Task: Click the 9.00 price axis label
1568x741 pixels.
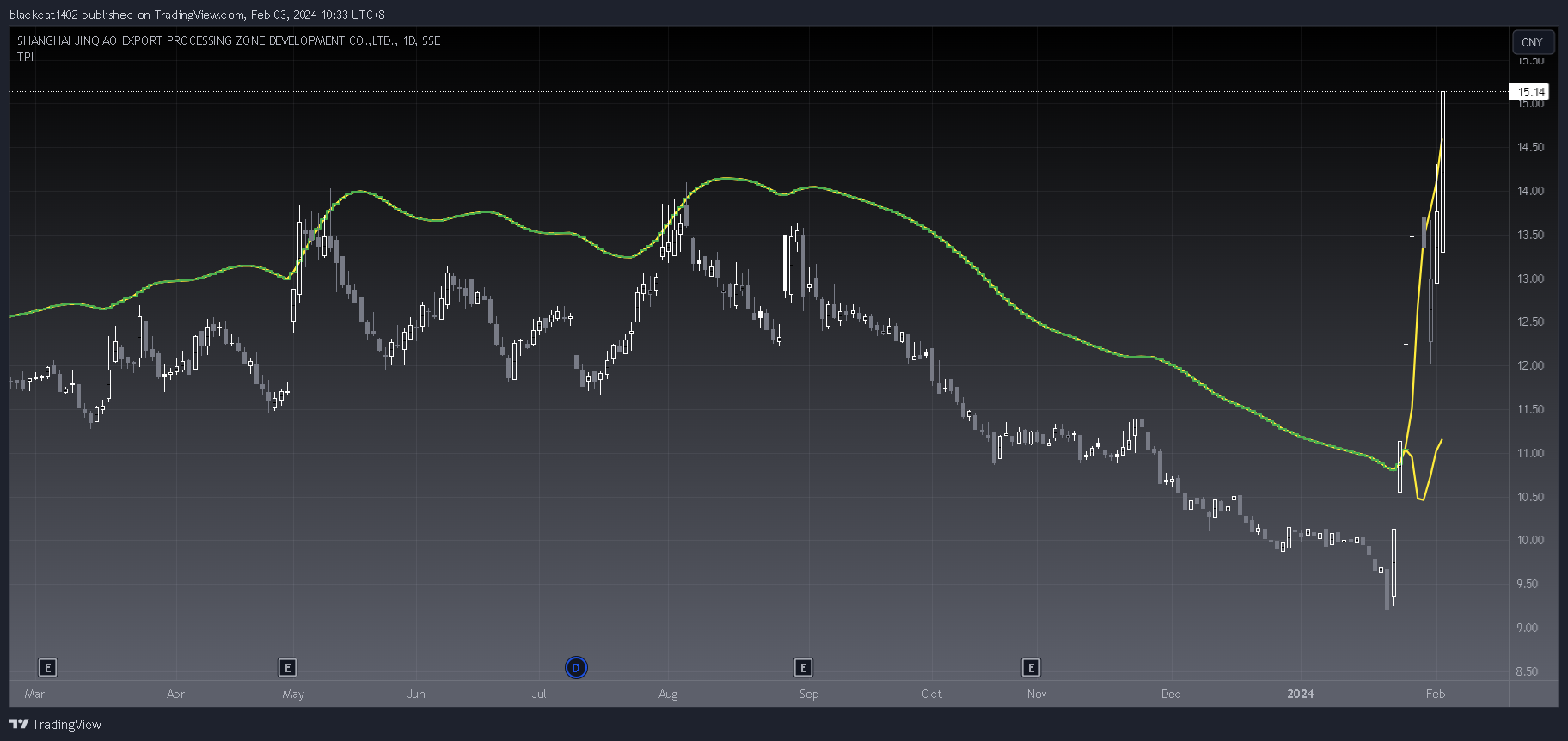Action: click(1527, 628)
